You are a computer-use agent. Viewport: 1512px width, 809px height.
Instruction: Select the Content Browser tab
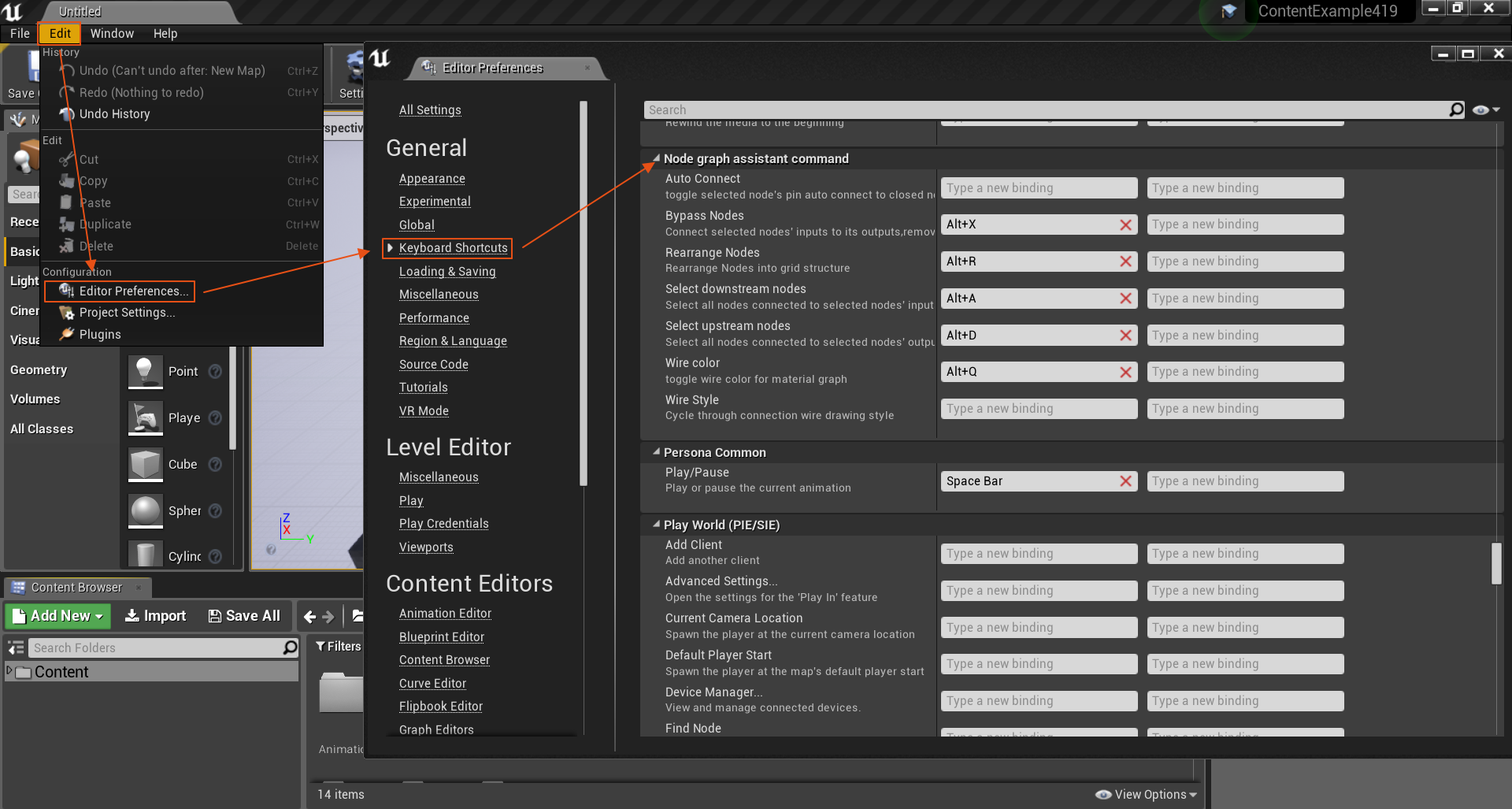tap(76, 588)
